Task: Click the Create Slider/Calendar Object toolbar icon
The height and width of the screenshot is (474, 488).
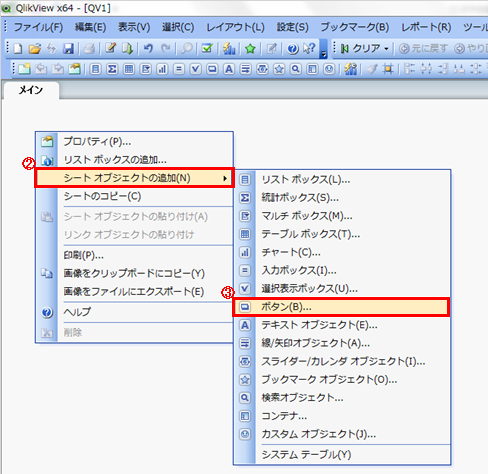Action: point(262,69)
